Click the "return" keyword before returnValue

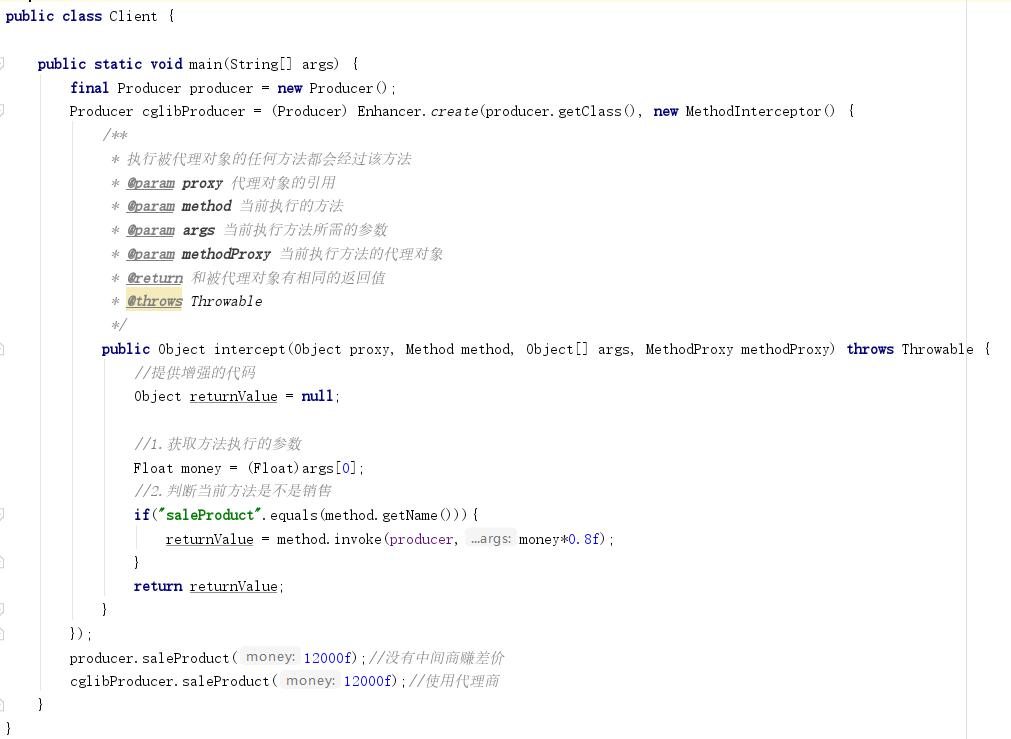click(x=158, y=586)
